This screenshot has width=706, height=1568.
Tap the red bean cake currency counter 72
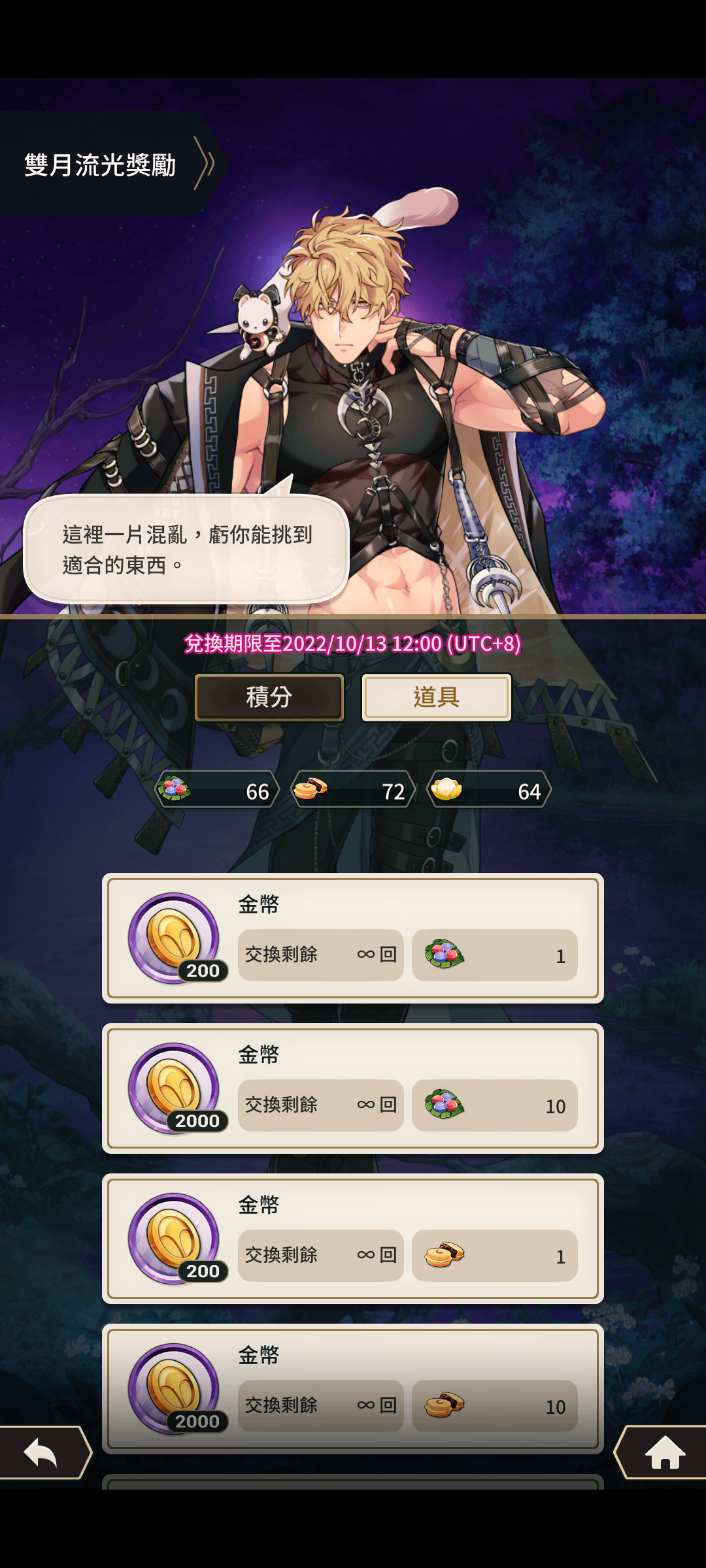(353, 790)
